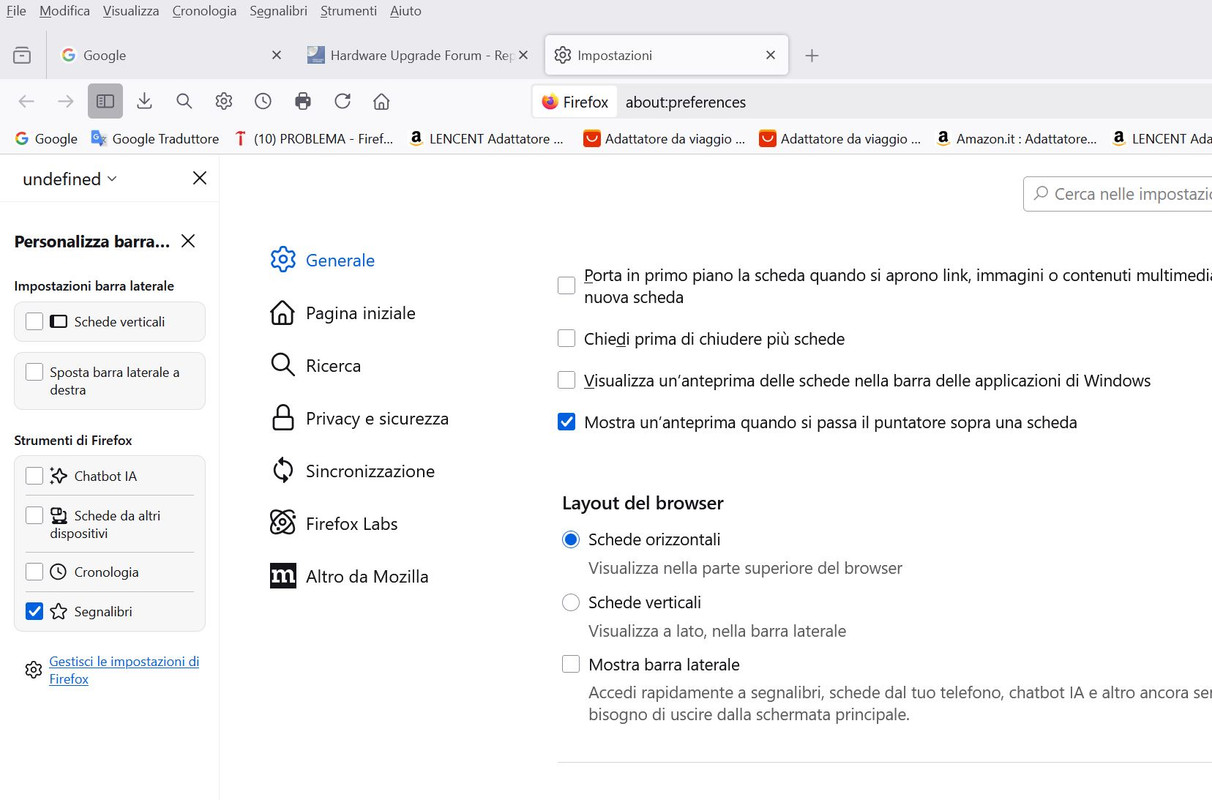Open the Downloads toolbar icon
Screen dimensions: 1212x800
[x=145, y=101]
